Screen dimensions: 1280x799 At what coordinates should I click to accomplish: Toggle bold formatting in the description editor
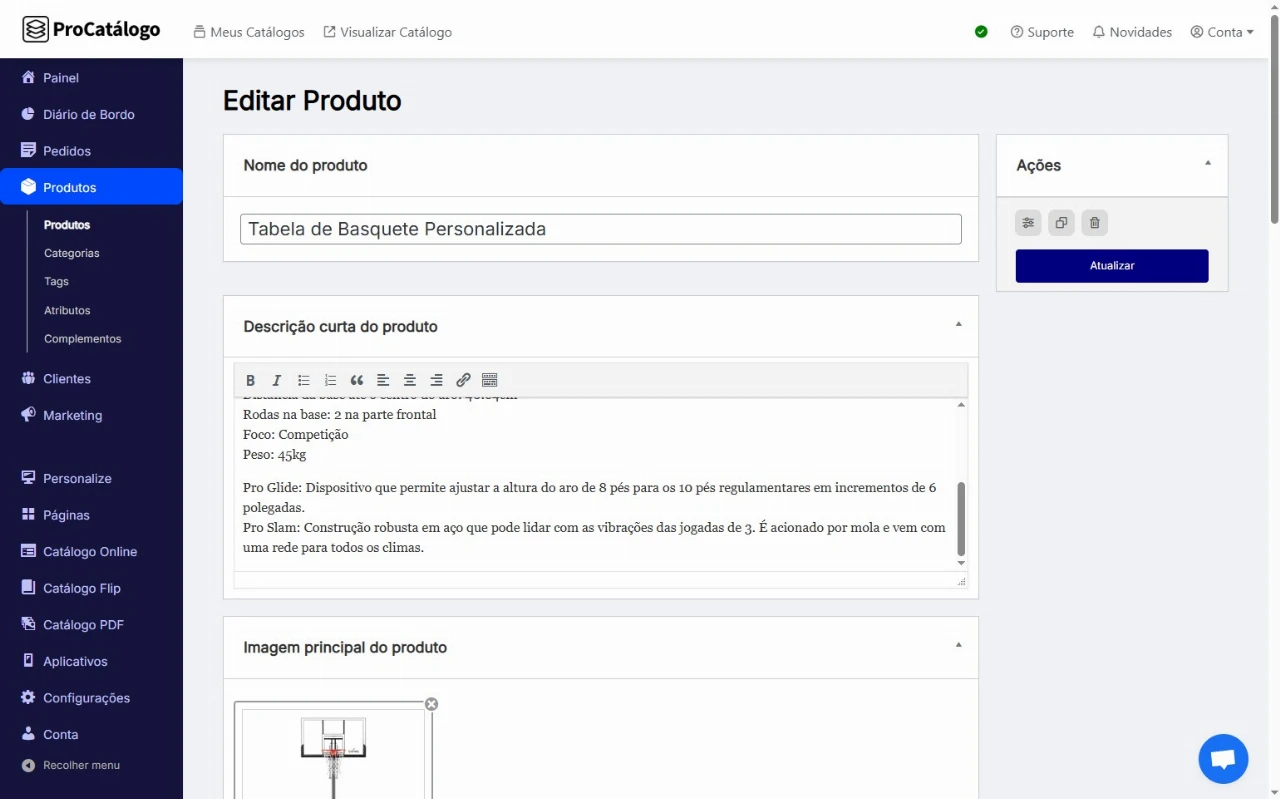[x=251, y=380]
